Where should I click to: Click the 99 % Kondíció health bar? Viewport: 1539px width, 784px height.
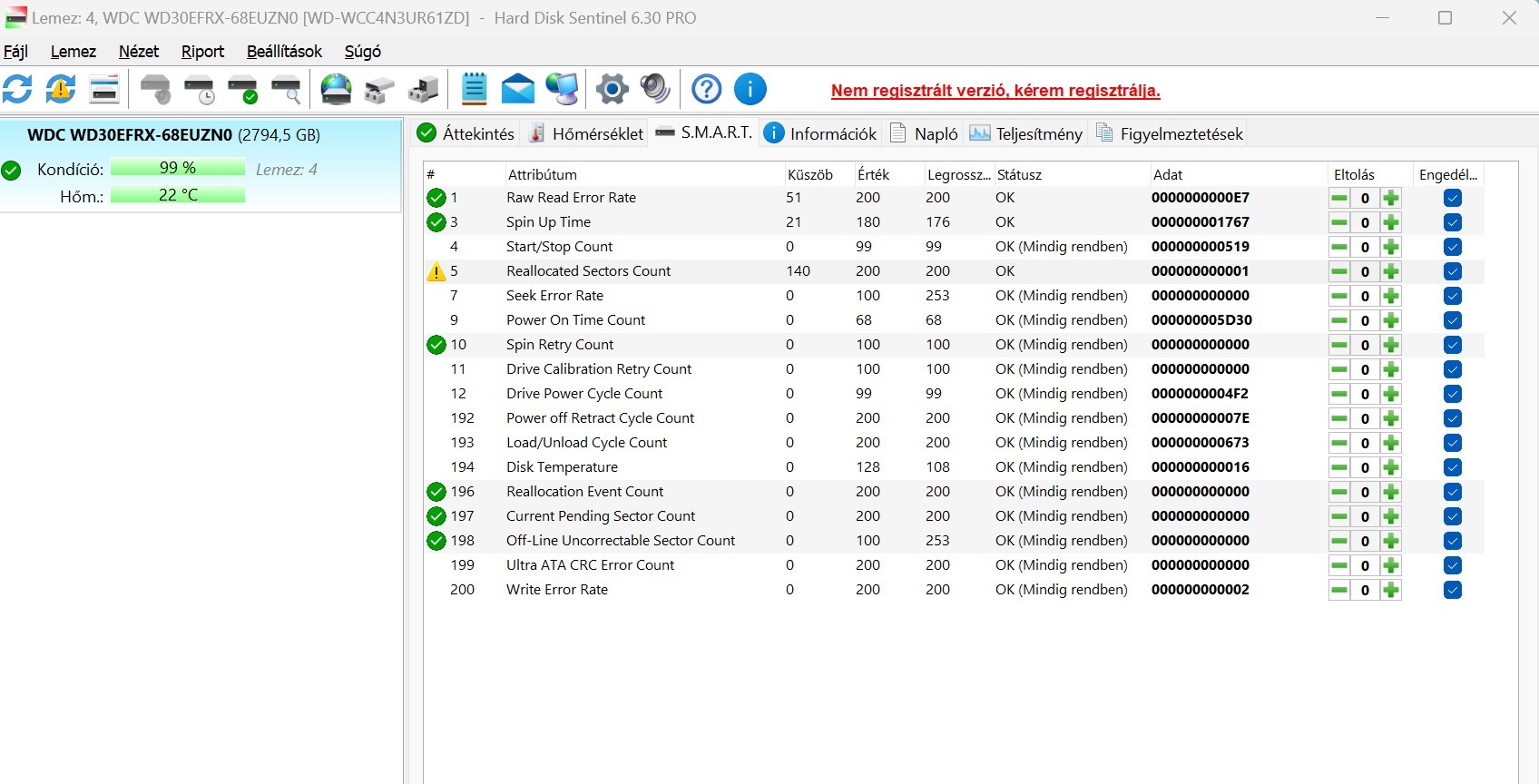point(178,168)
